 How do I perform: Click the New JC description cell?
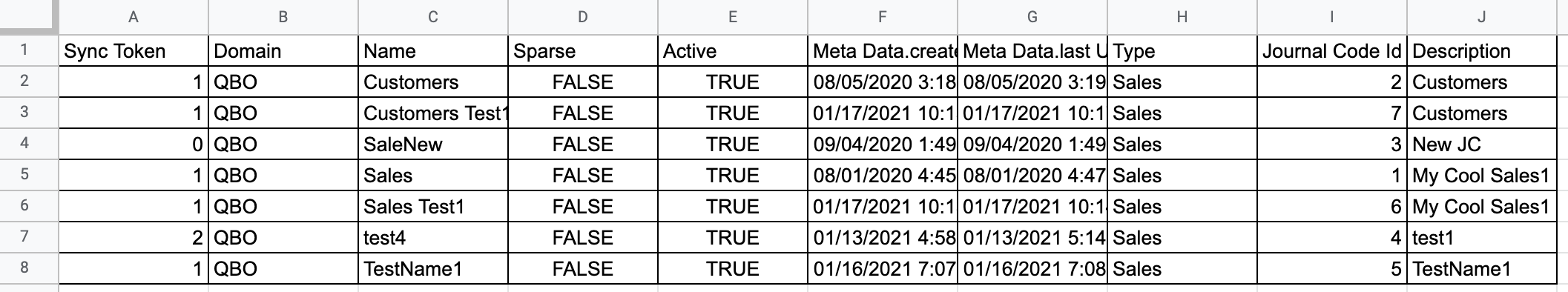coord(1482,144)
